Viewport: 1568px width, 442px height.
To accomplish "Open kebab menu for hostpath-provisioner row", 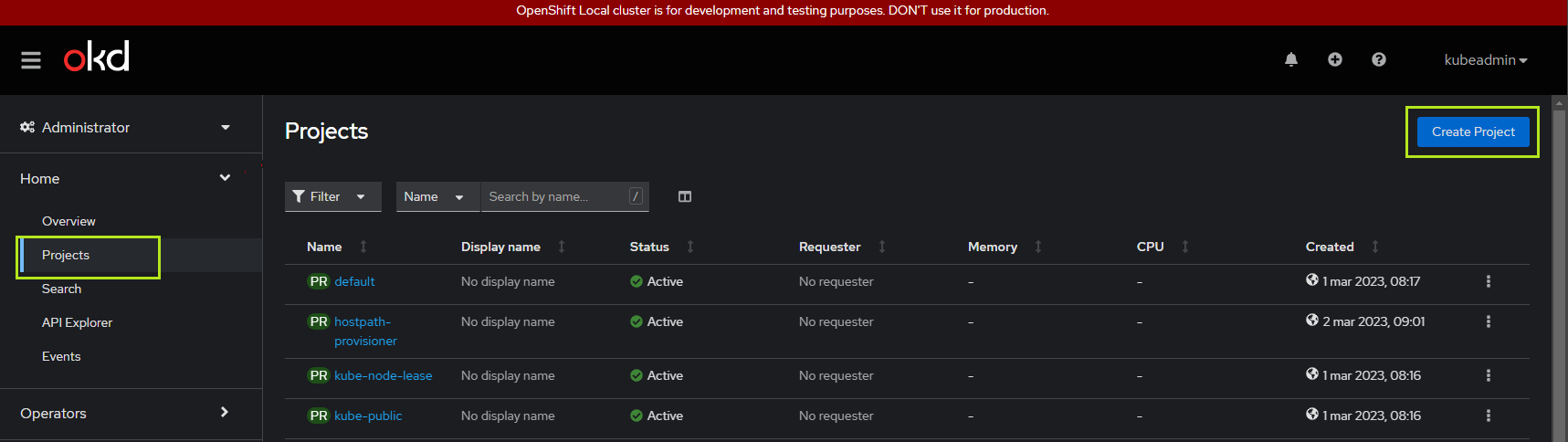I will pyautogui.click(x=1489, y=321).
